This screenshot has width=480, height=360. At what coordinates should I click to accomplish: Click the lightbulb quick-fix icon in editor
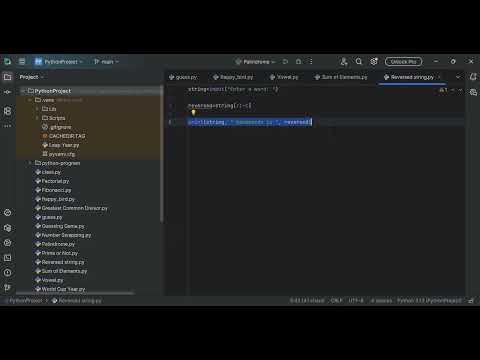click(x=193, y=113)
